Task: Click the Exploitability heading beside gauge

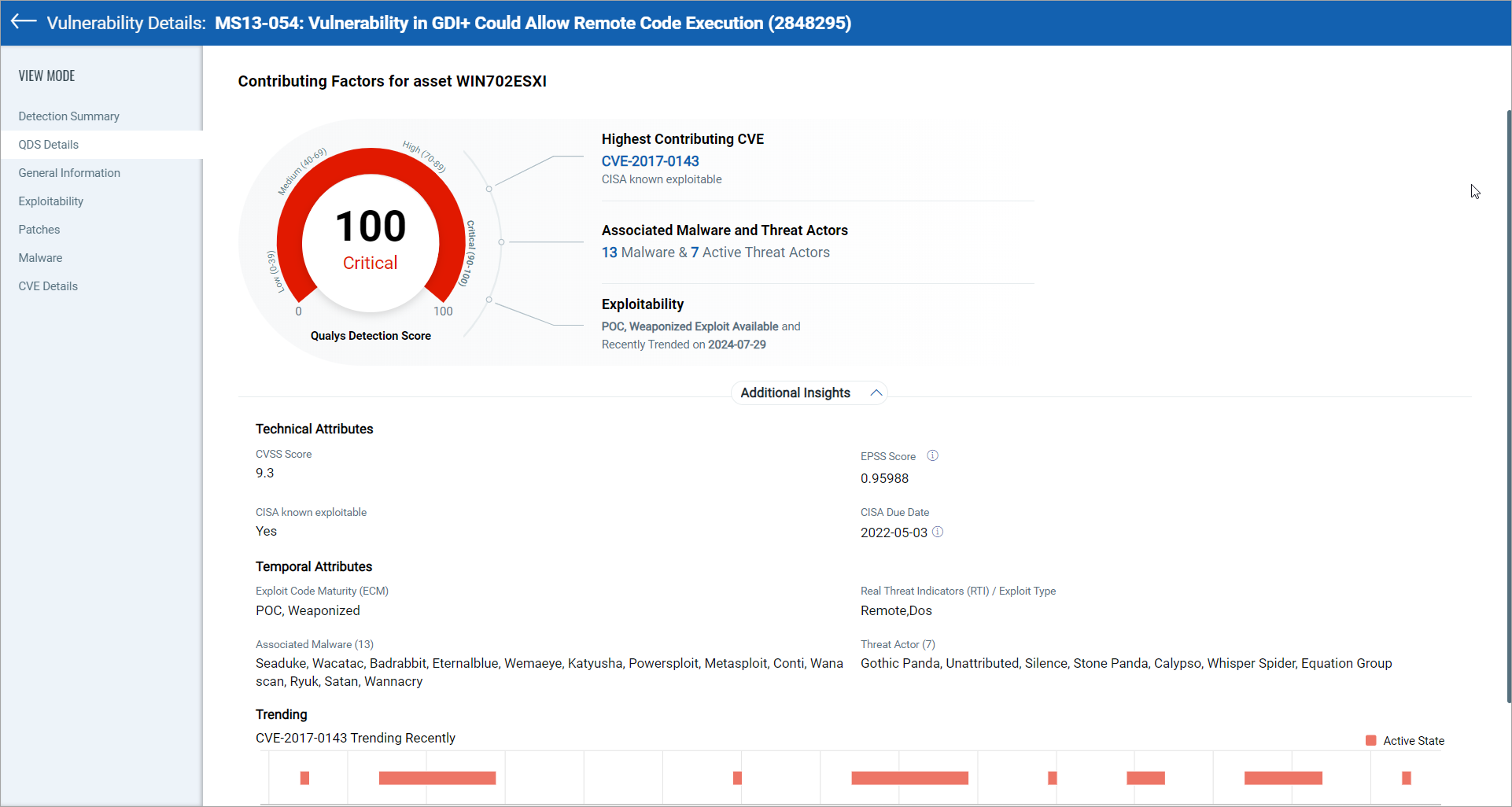Action: tap(643, 304)
